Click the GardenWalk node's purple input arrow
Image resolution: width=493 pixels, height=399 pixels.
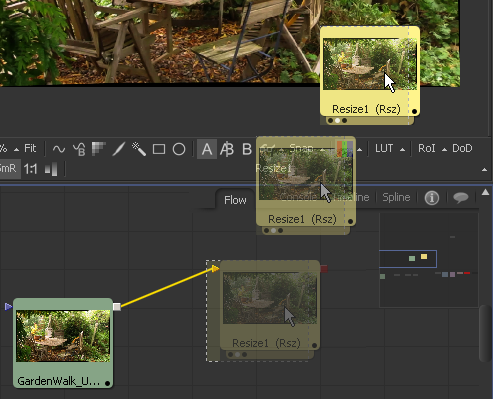(9, 306)
